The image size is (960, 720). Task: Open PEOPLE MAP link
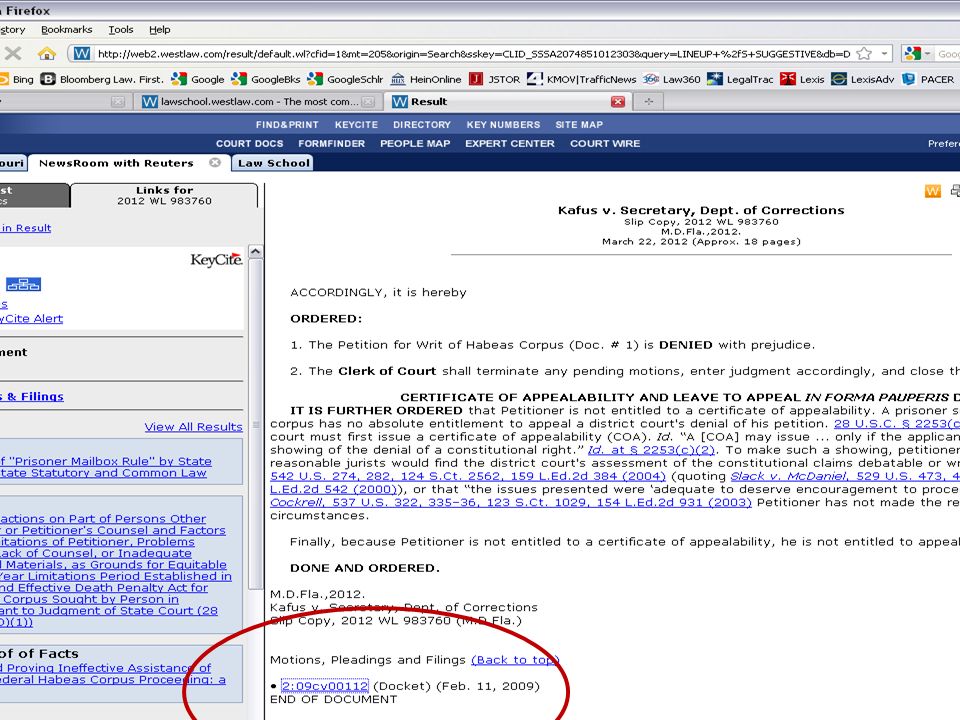pyautogui.click(x=415, y=143)
